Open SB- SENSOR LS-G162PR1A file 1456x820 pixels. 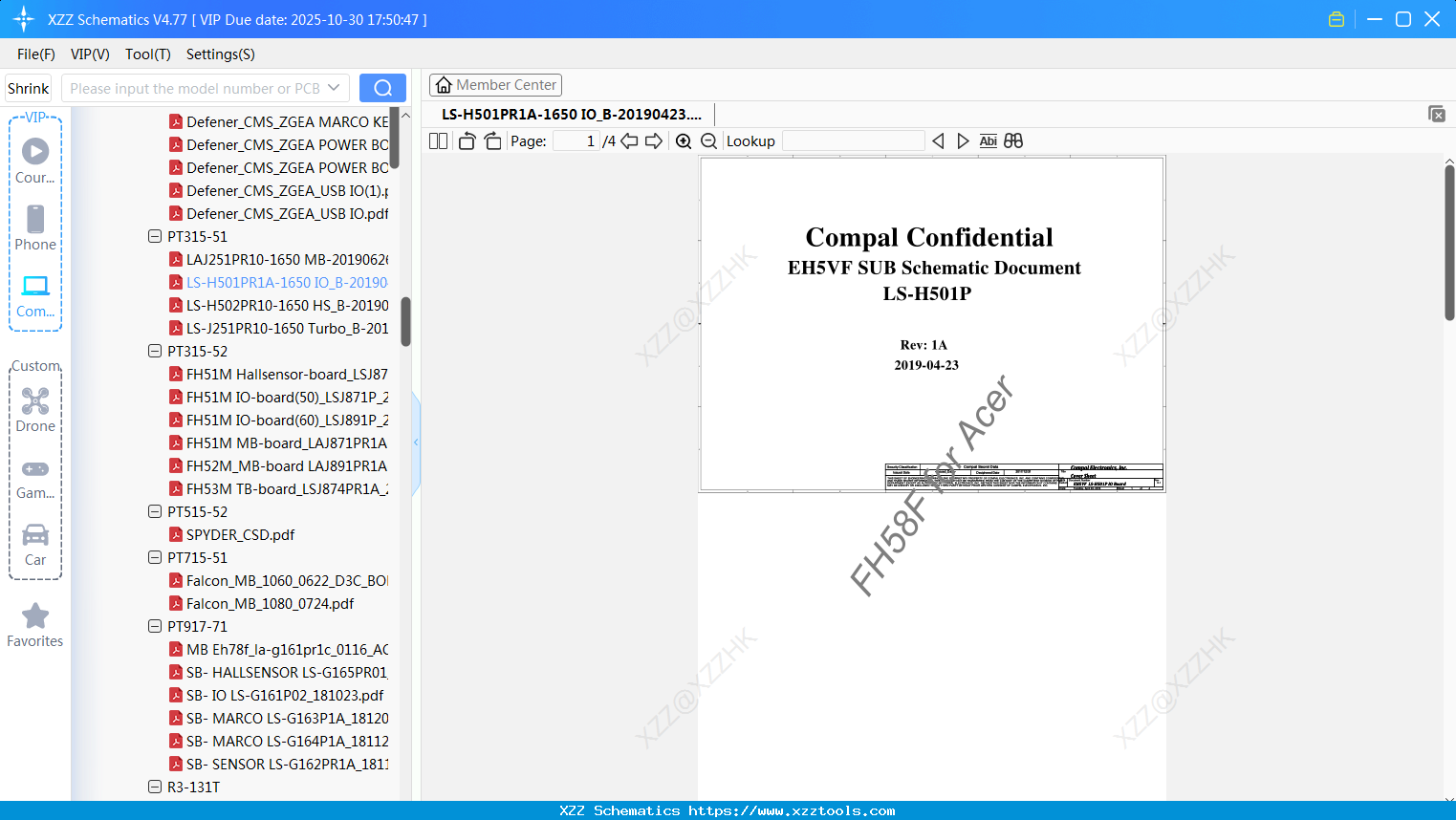[x=278, y=764]
